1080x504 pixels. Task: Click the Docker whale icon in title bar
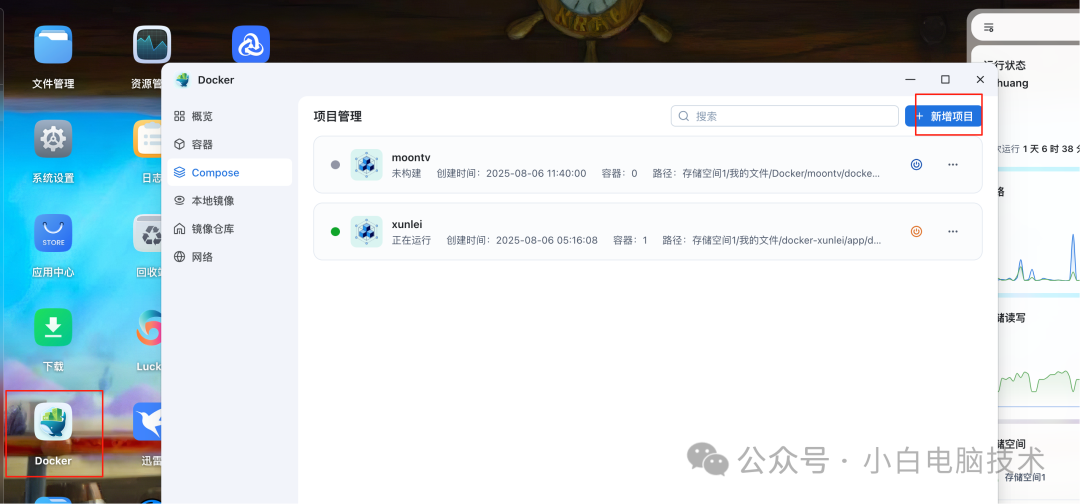[183, 80]
